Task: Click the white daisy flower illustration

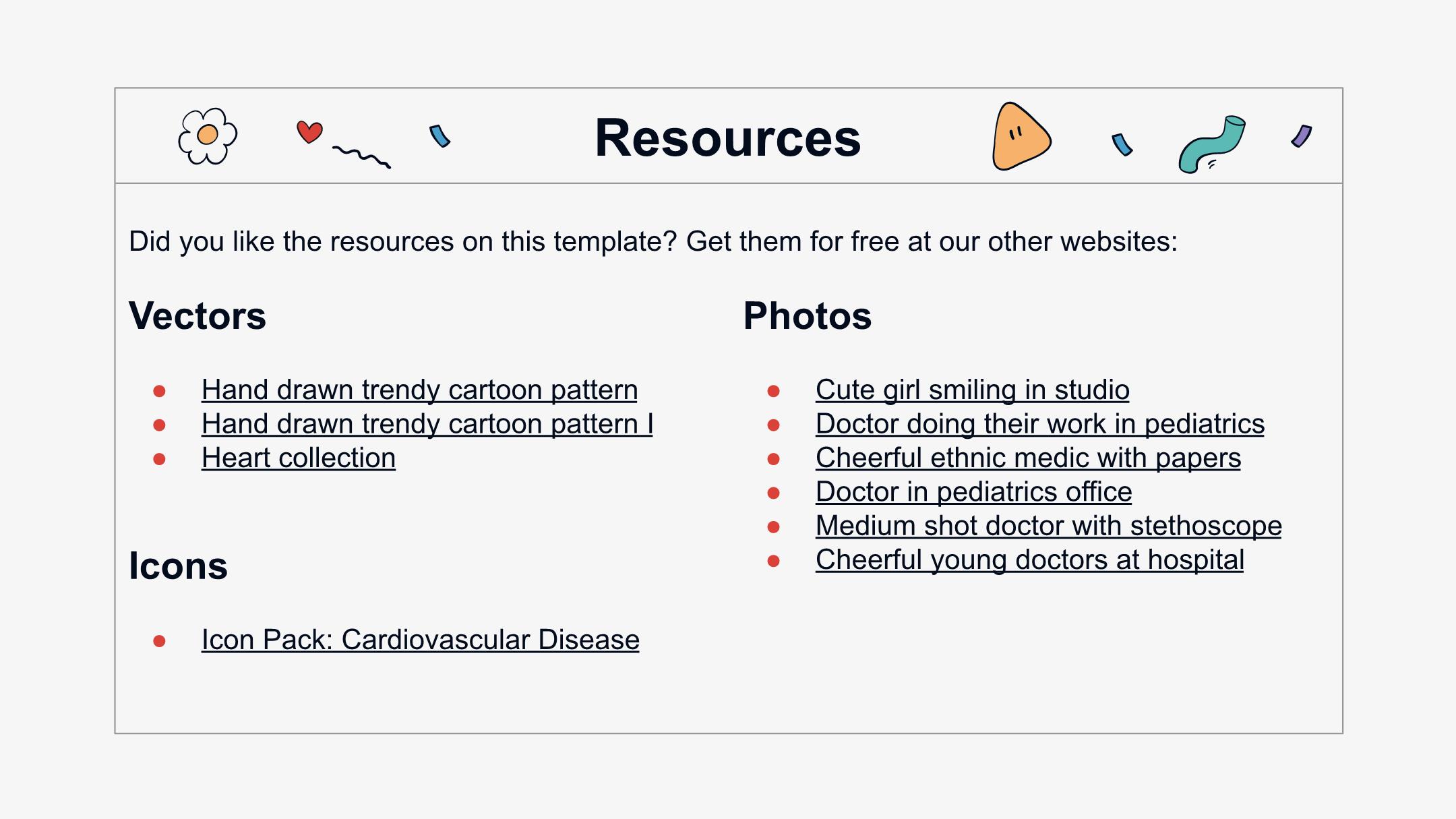Action: (x=208, y=136)
